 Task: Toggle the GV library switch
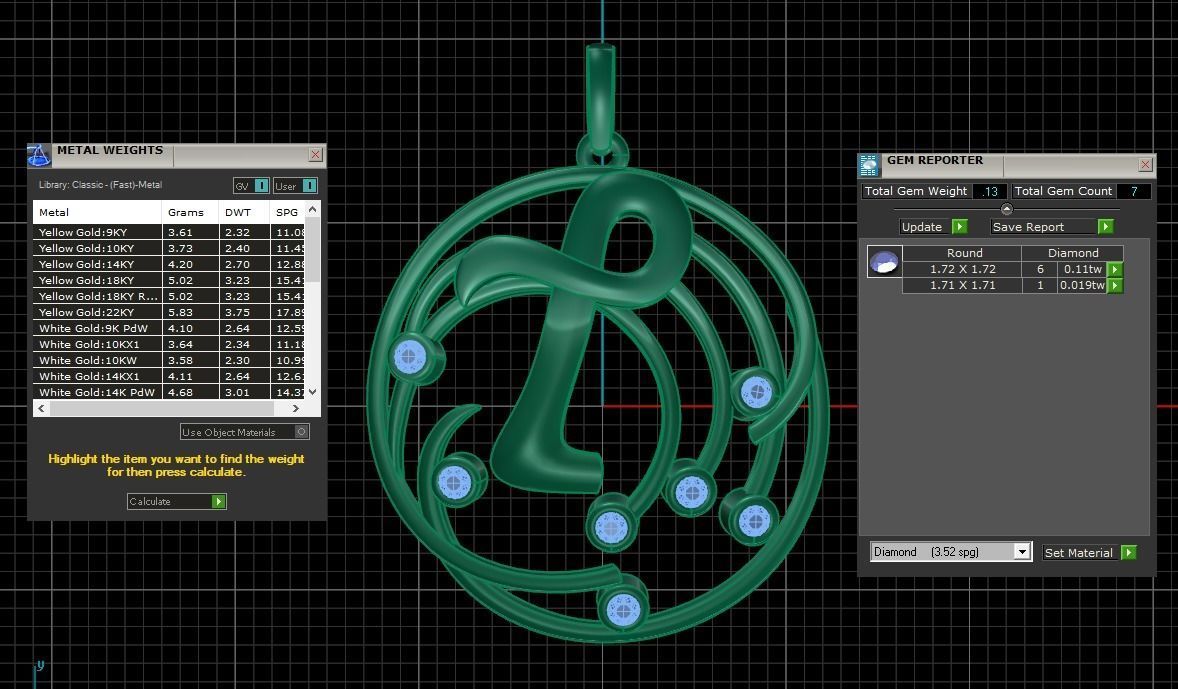click(261, 186)
